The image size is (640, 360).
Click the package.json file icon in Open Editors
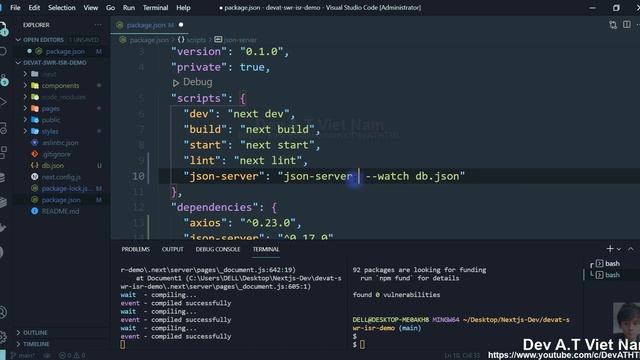coord(39,51)
